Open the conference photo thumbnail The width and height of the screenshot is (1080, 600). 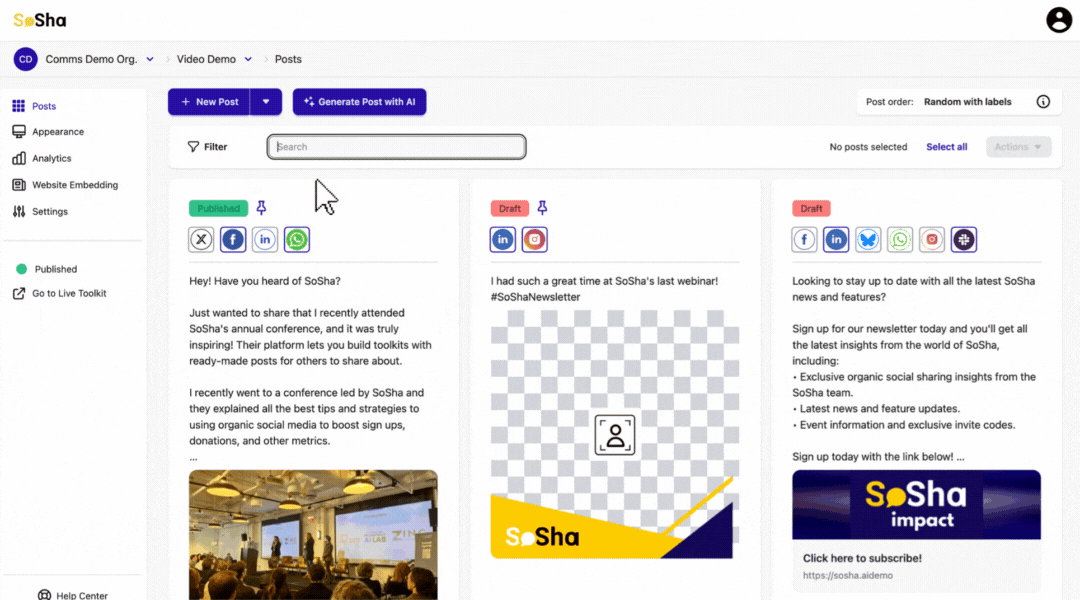(313, 535)
